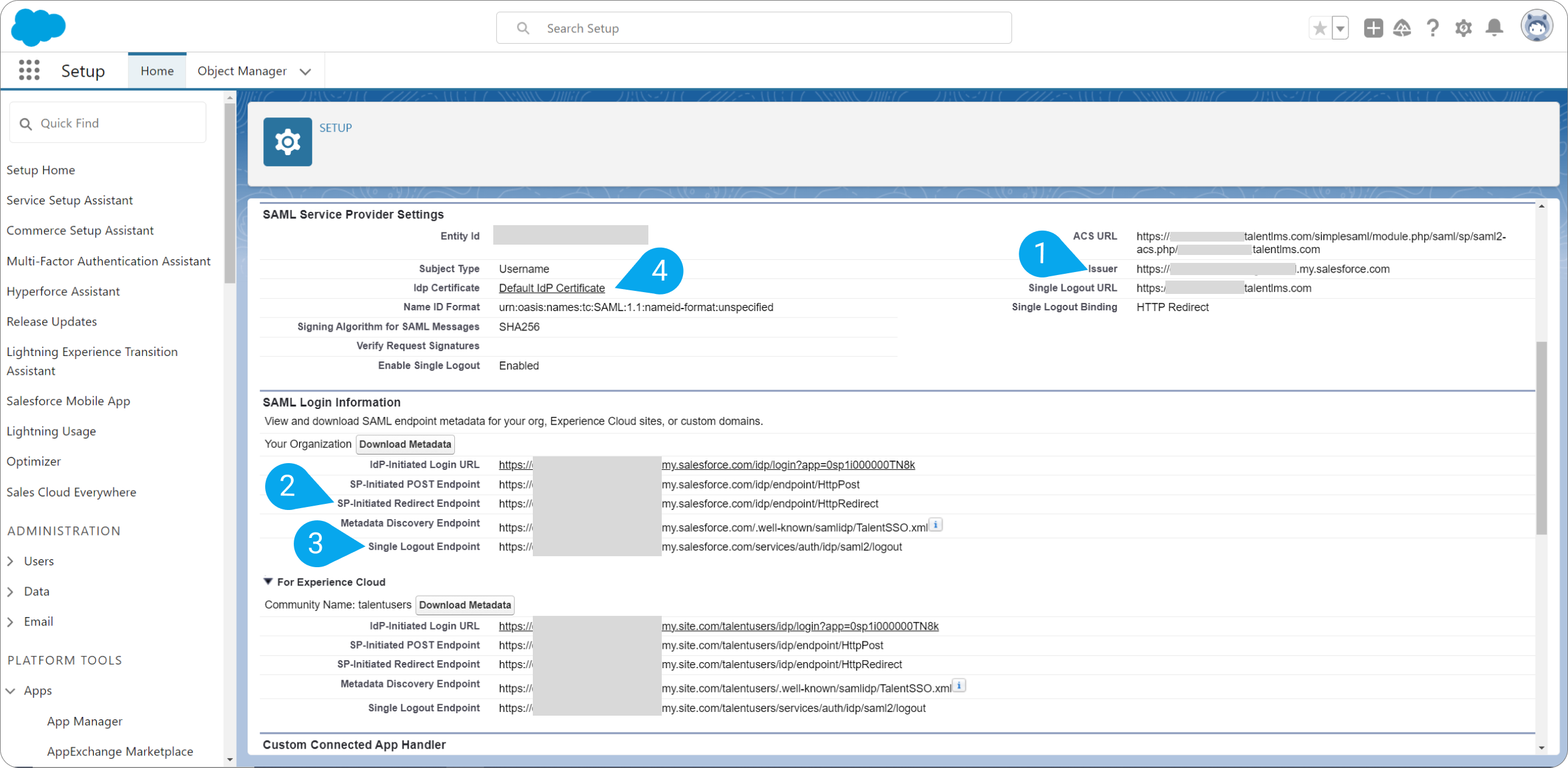Image resolution: width=1568 pixels, height=768 pixels.
Task: Open the favorites list dropdown arrow
Action: (1341, 28)
